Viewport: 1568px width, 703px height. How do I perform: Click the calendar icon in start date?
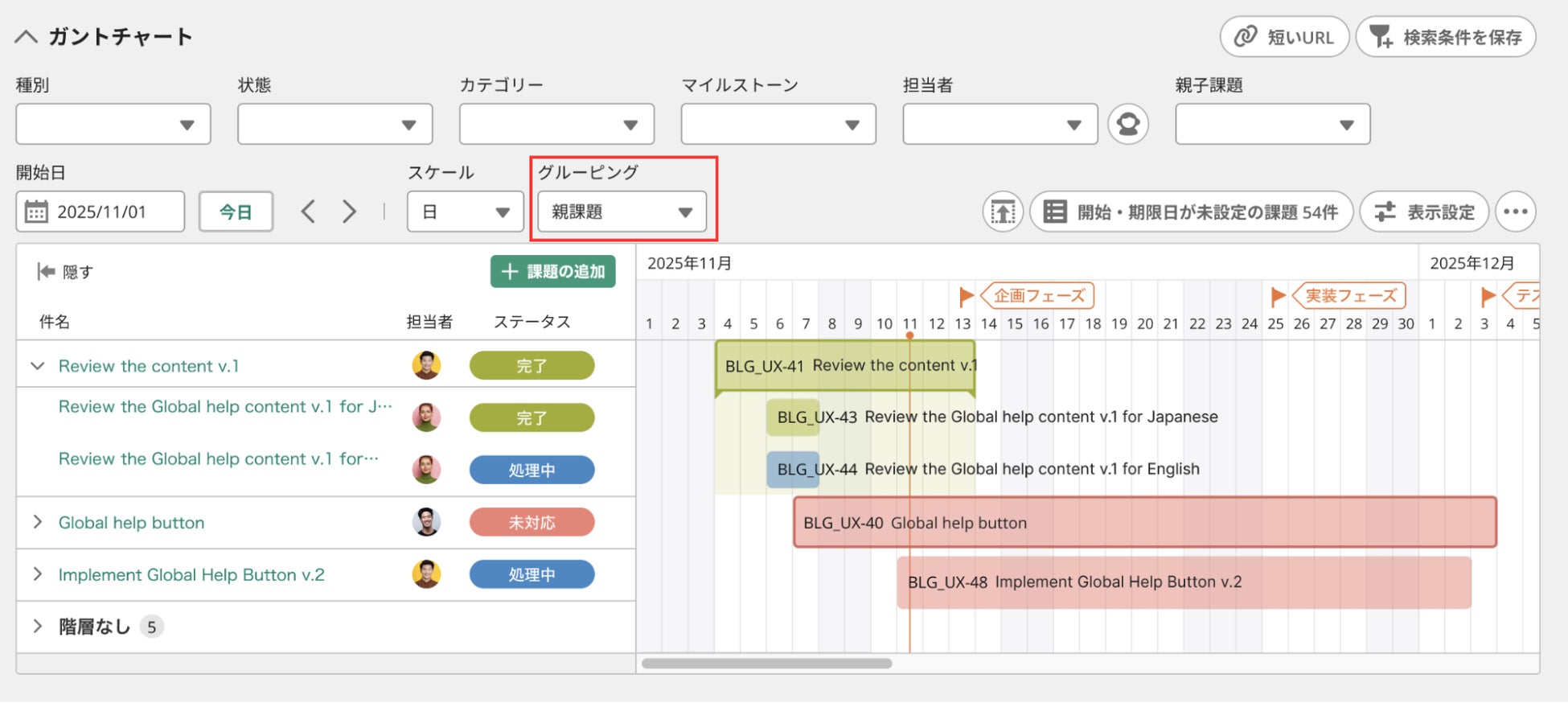36,212
